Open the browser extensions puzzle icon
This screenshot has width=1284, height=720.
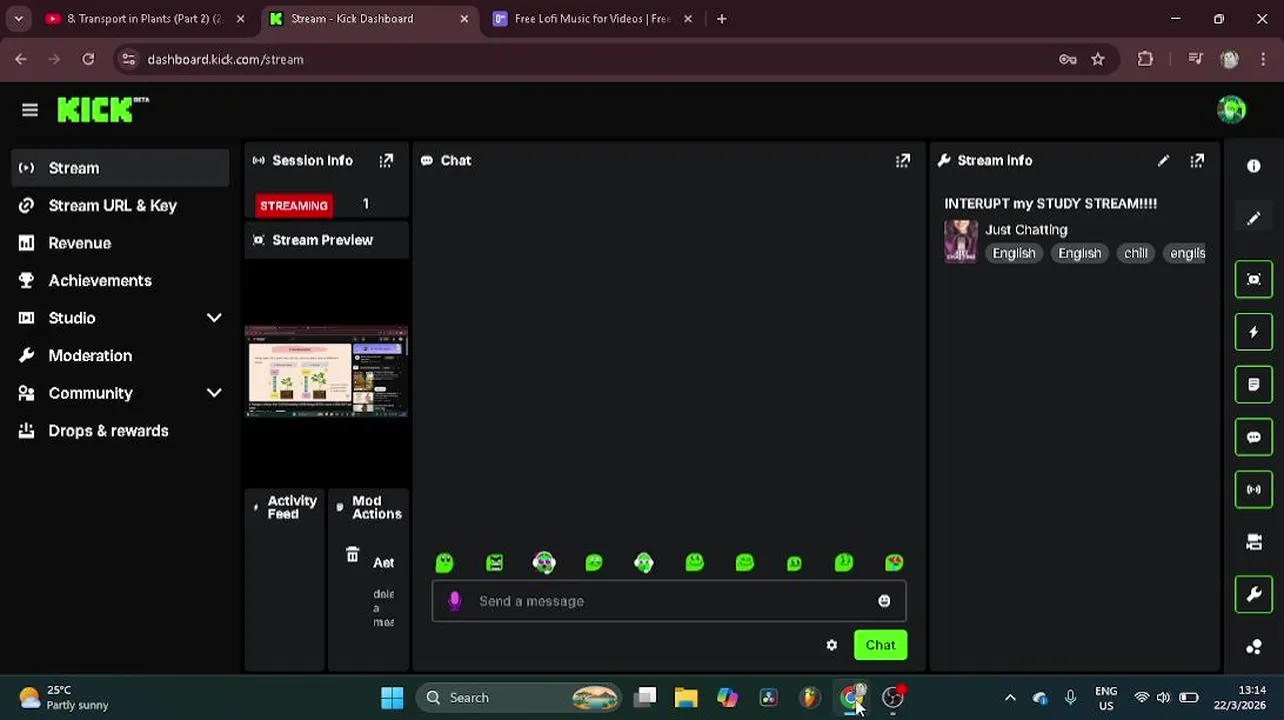coord(1145,59)
